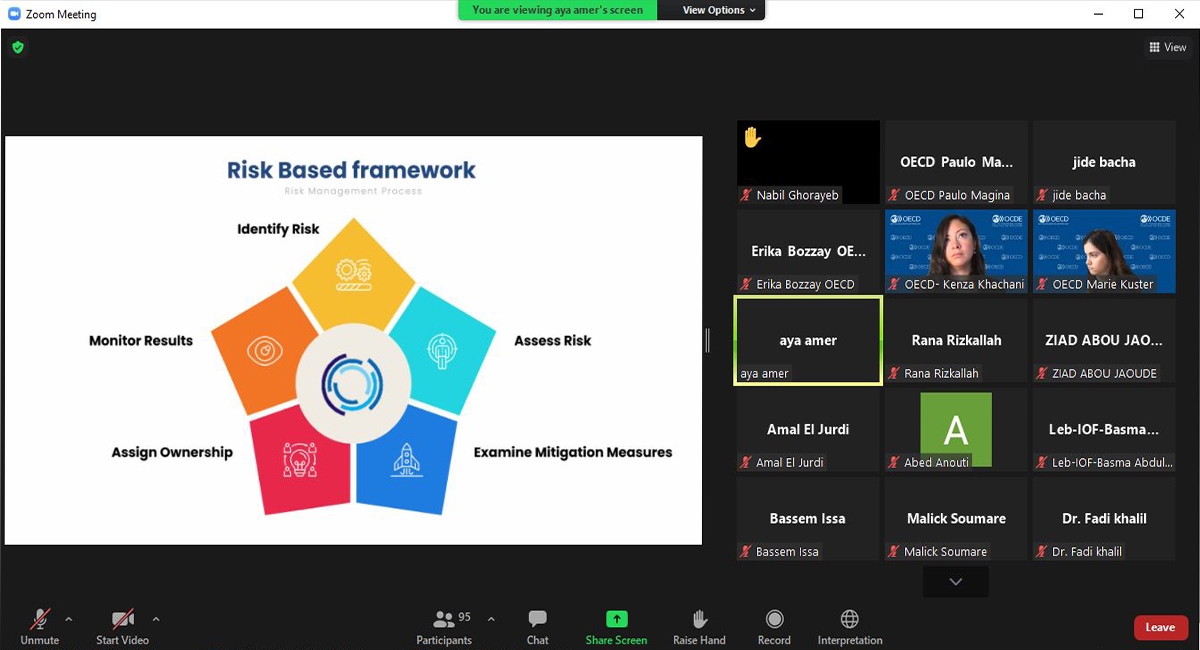Open the Interpretation globe icon
The image size is (1200, 650).
click(x=849, y=620)
